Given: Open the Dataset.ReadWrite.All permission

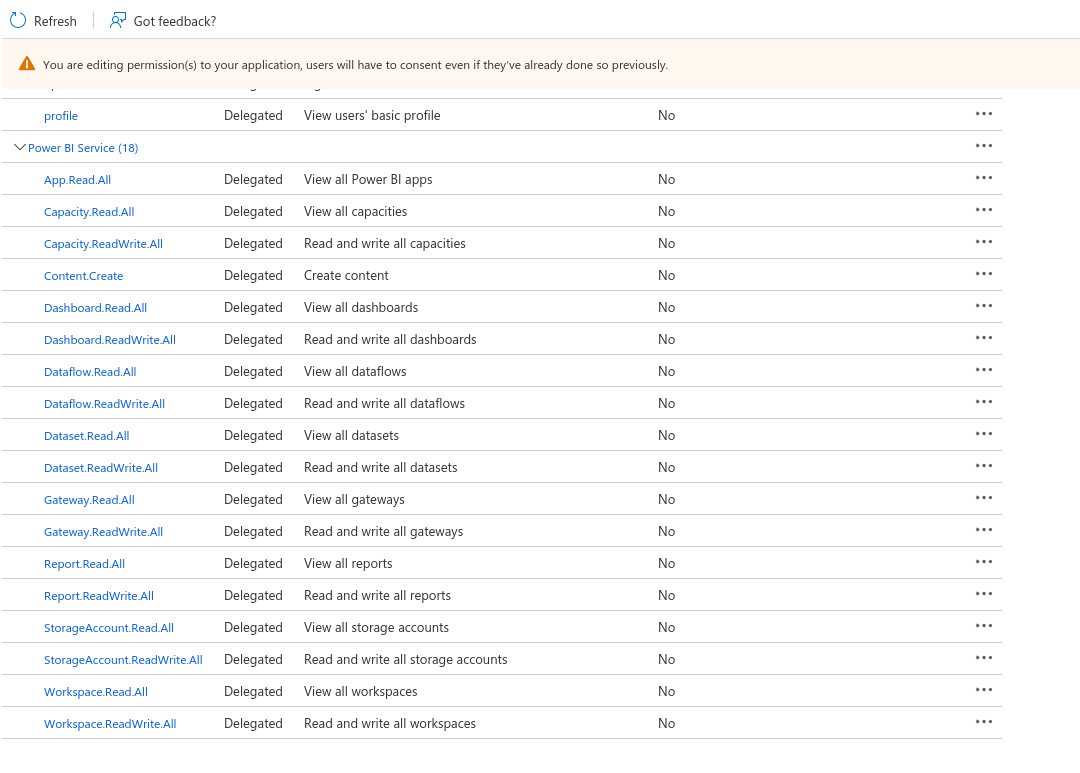Looking at the screenshot, I should coord(101,468).
